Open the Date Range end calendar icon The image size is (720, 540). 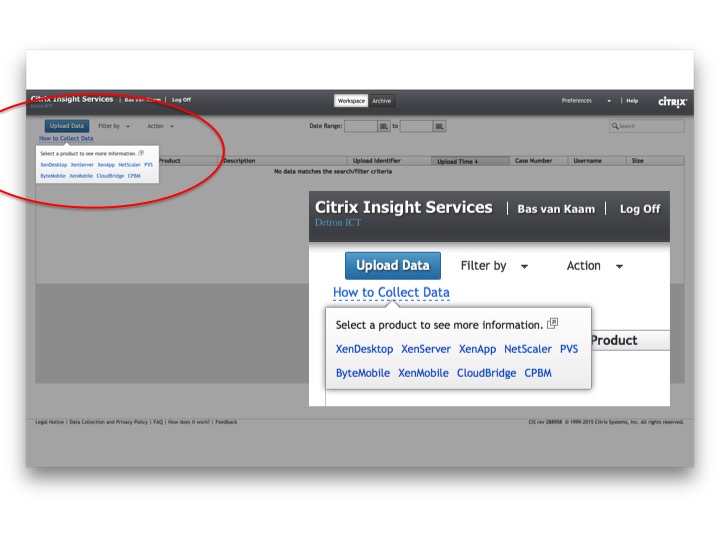click(439, 126)
